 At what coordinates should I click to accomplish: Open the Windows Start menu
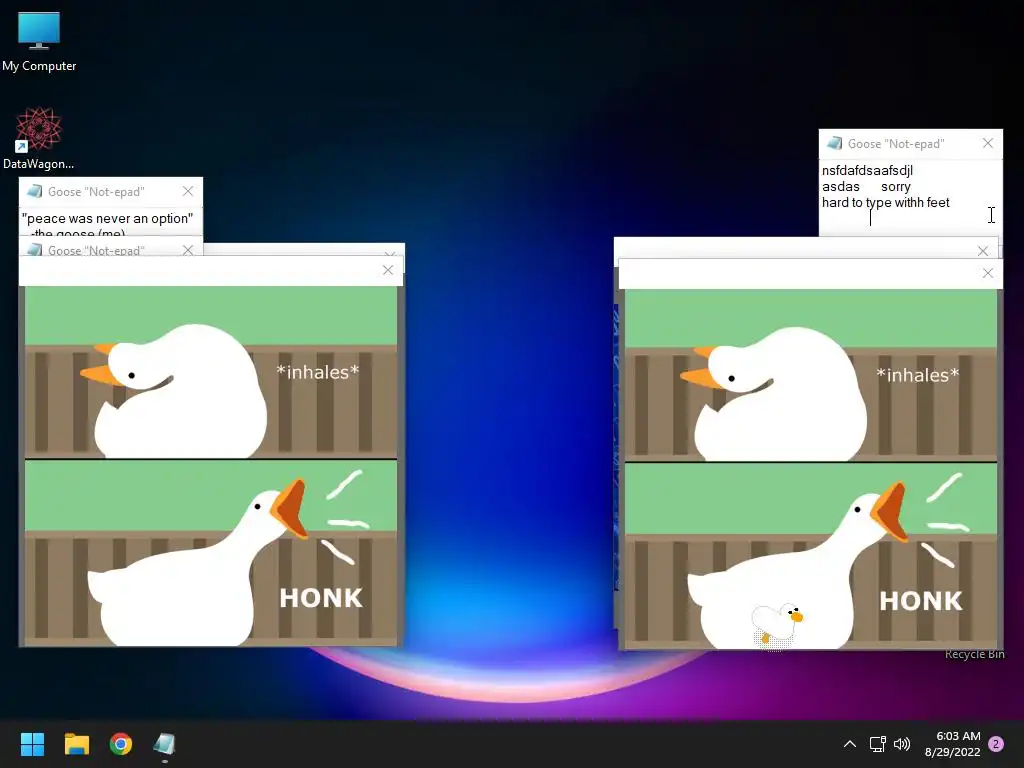[x=32, y=744]
